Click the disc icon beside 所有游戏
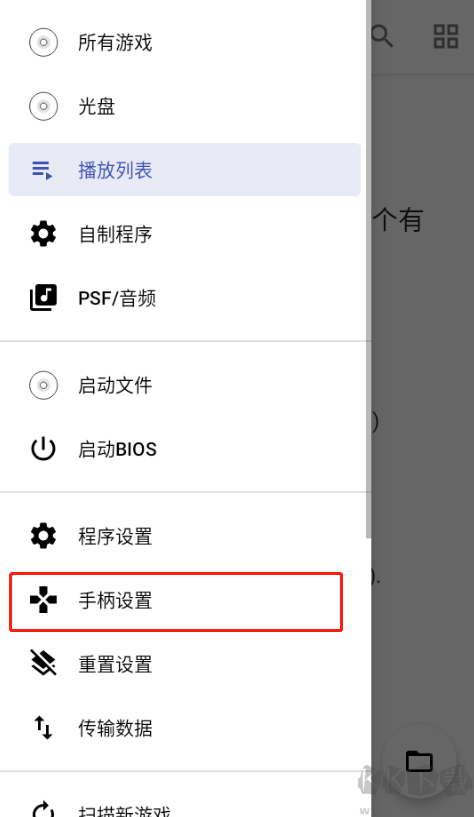This screenshot has height=817, width=474. 43,42
